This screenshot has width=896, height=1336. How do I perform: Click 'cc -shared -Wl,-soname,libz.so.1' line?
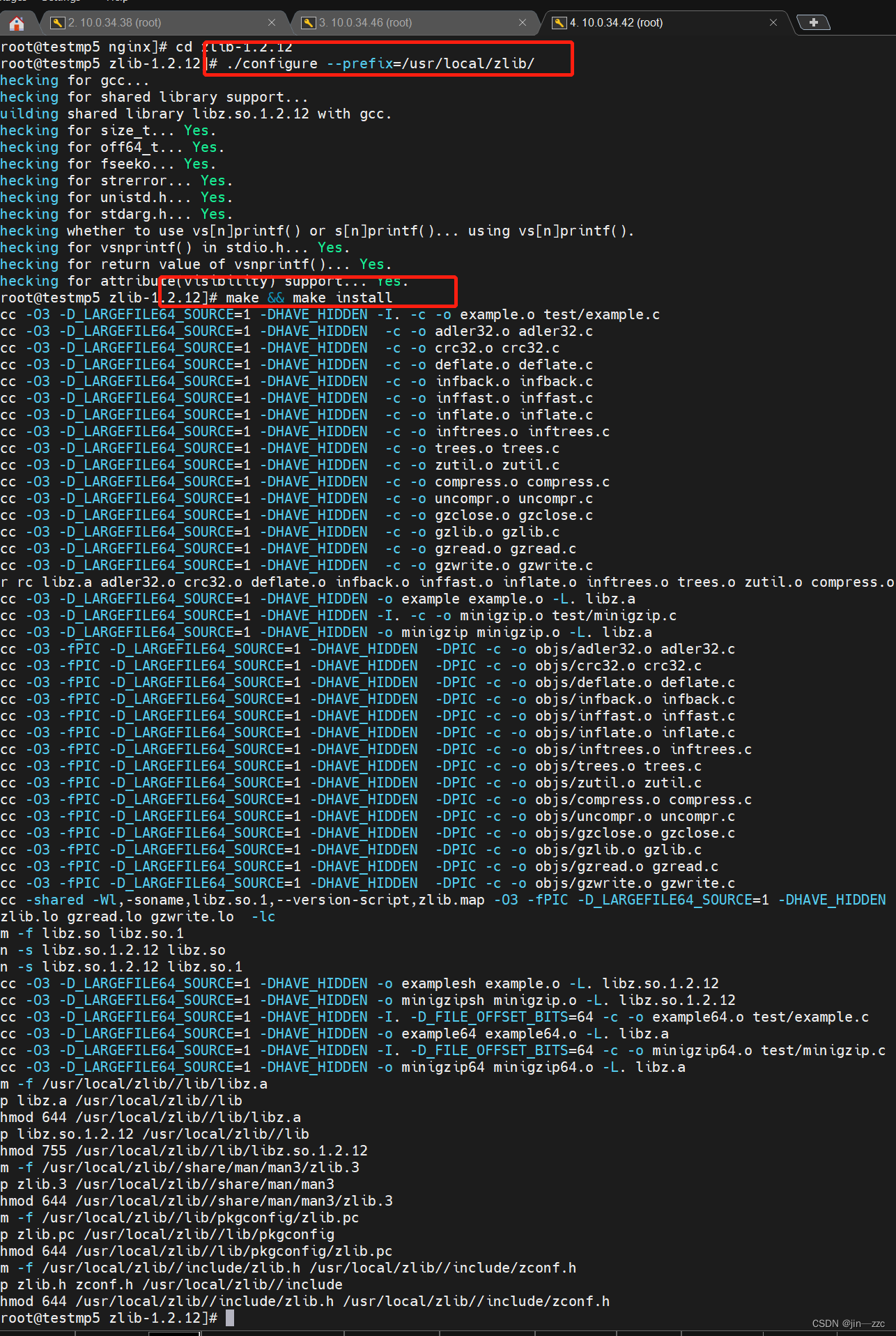click(444, 900)
